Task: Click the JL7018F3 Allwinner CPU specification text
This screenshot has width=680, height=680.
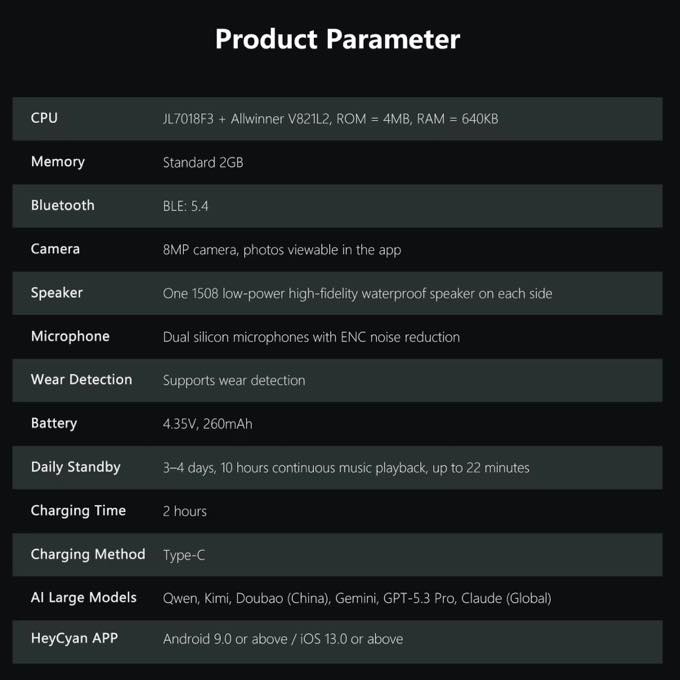Action: click(x=330, y=119)
